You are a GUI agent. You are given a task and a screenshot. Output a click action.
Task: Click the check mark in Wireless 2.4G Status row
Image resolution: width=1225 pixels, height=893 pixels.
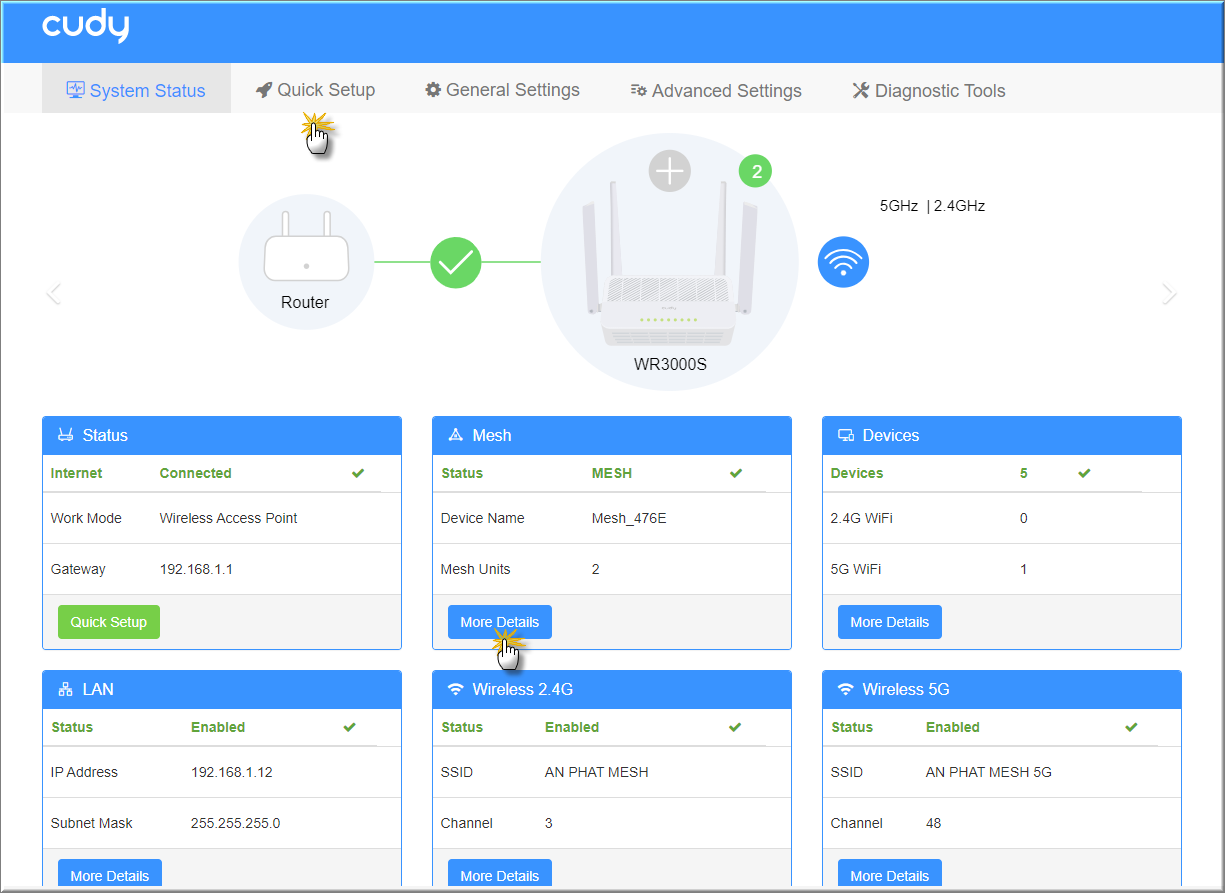click(x=735, y=728)
